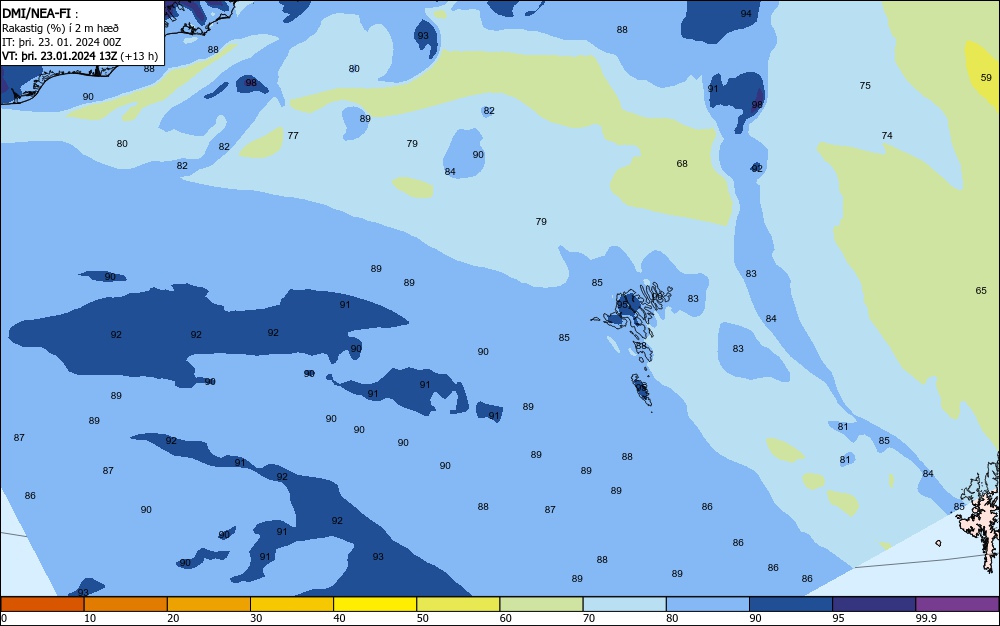The width and height of the screenshot is (1000, 626).
Task: Click the yellow-green 50–60 legend swatch
Action: click(458, 604)
